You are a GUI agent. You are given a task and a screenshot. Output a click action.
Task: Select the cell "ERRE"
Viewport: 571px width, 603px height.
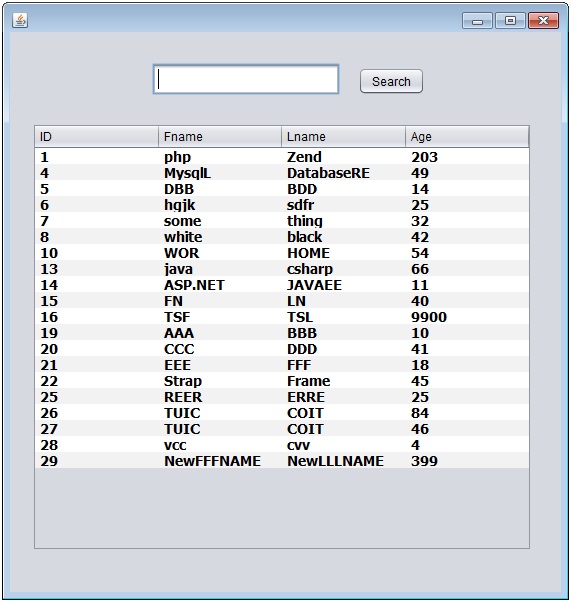tap(343, 397)
